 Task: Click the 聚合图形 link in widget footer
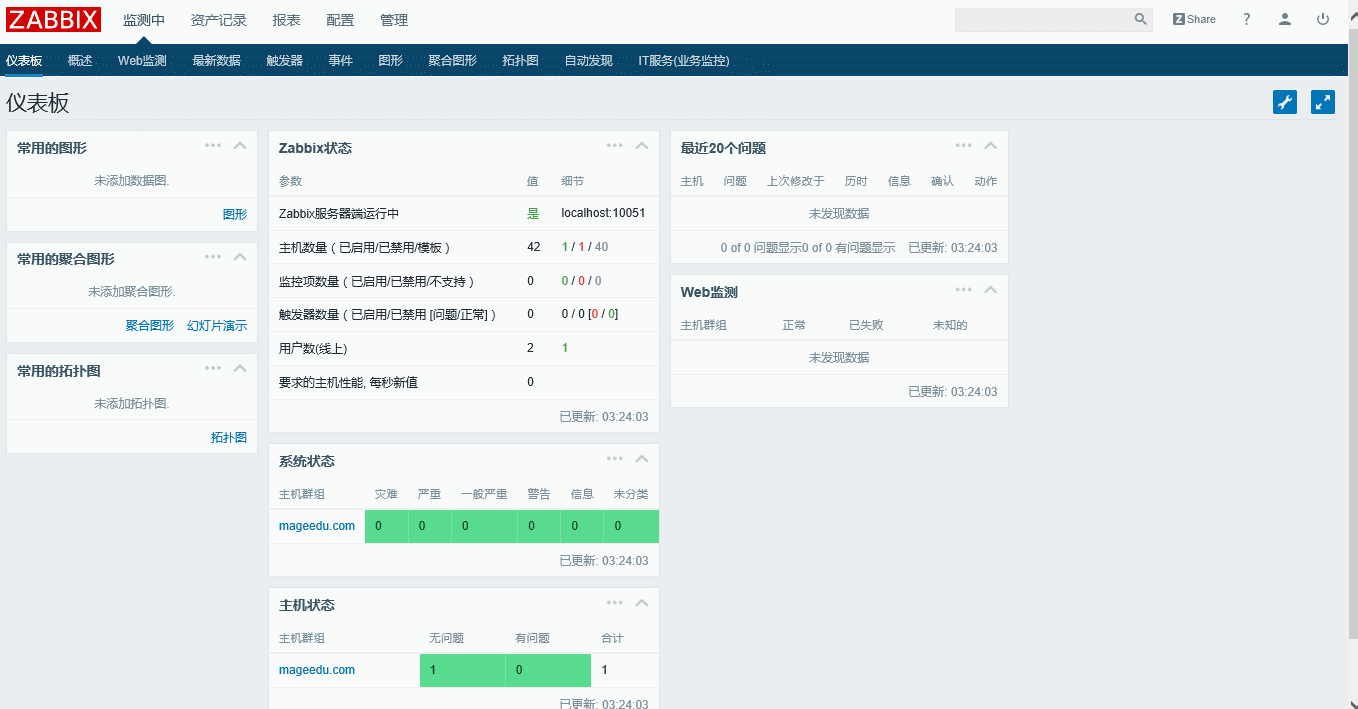(x=150, y=326)
